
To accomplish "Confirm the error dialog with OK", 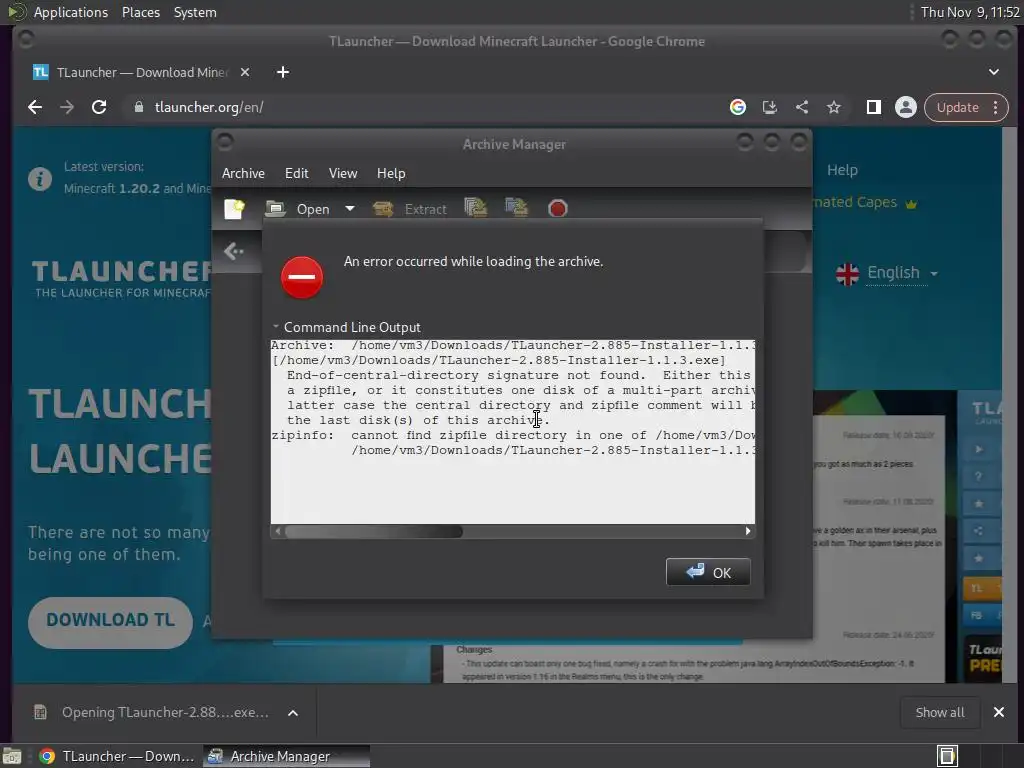I will point(708,572).
